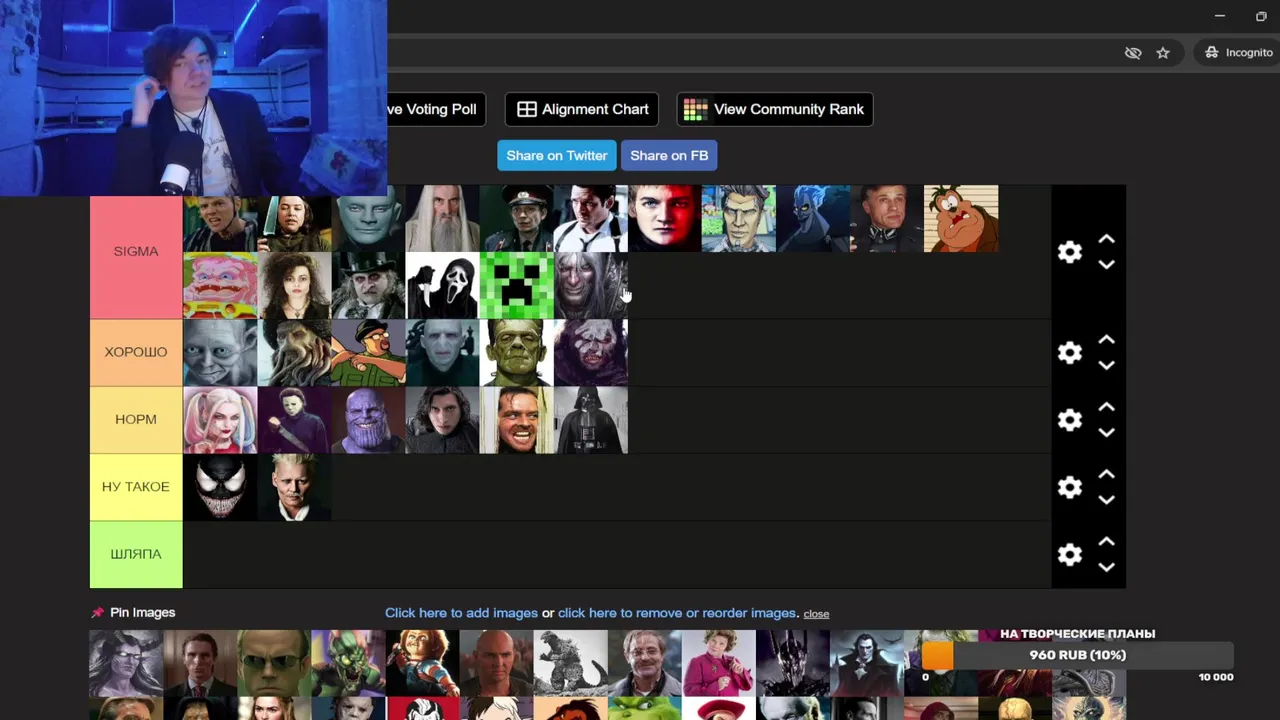Close the image options bar
Image resolution: width=1280 pixels, height=720 pixels.
pos(816,614)
